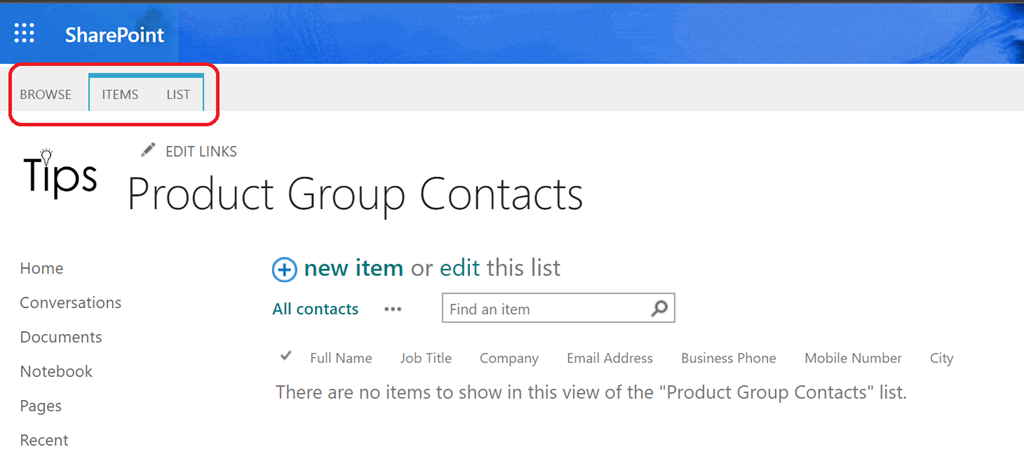Open the Items ribbon tab
The height and width of the screenshot is (452, 1024).
pos(120,95)
